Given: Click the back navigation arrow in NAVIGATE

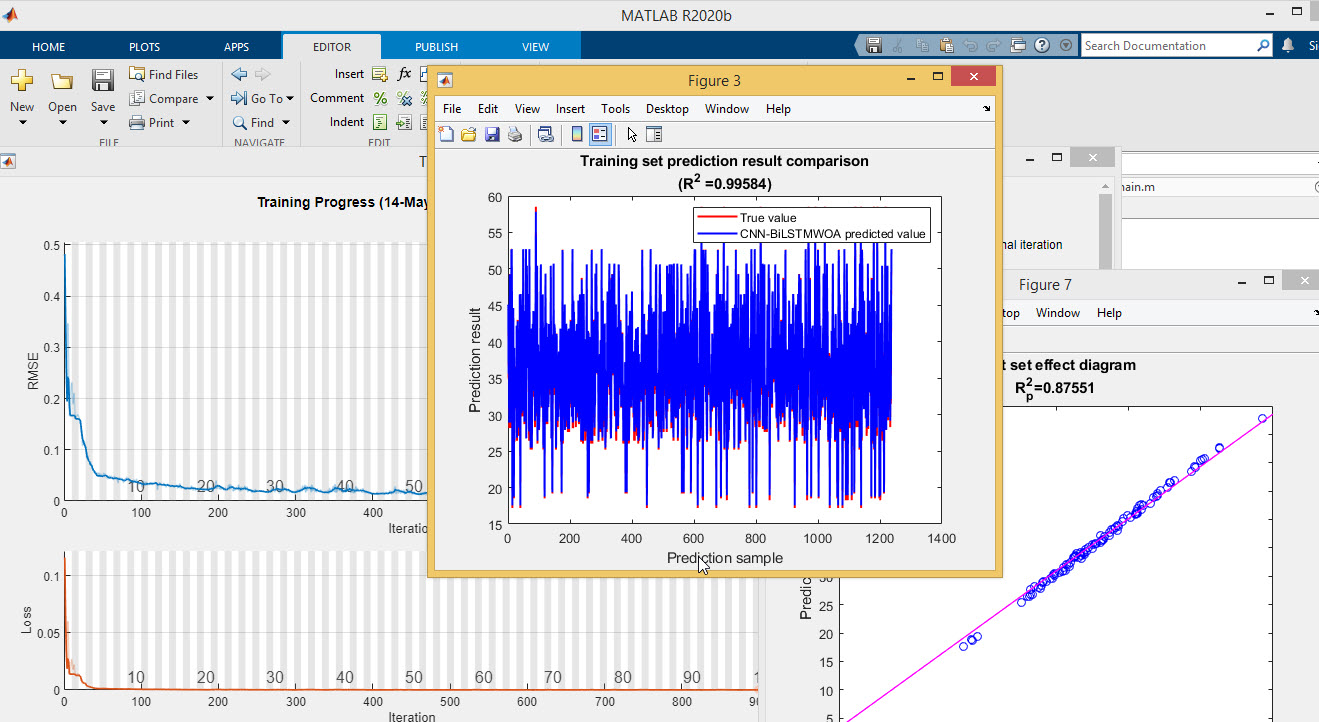Looking at the screenshot, I should pos(239,74).
